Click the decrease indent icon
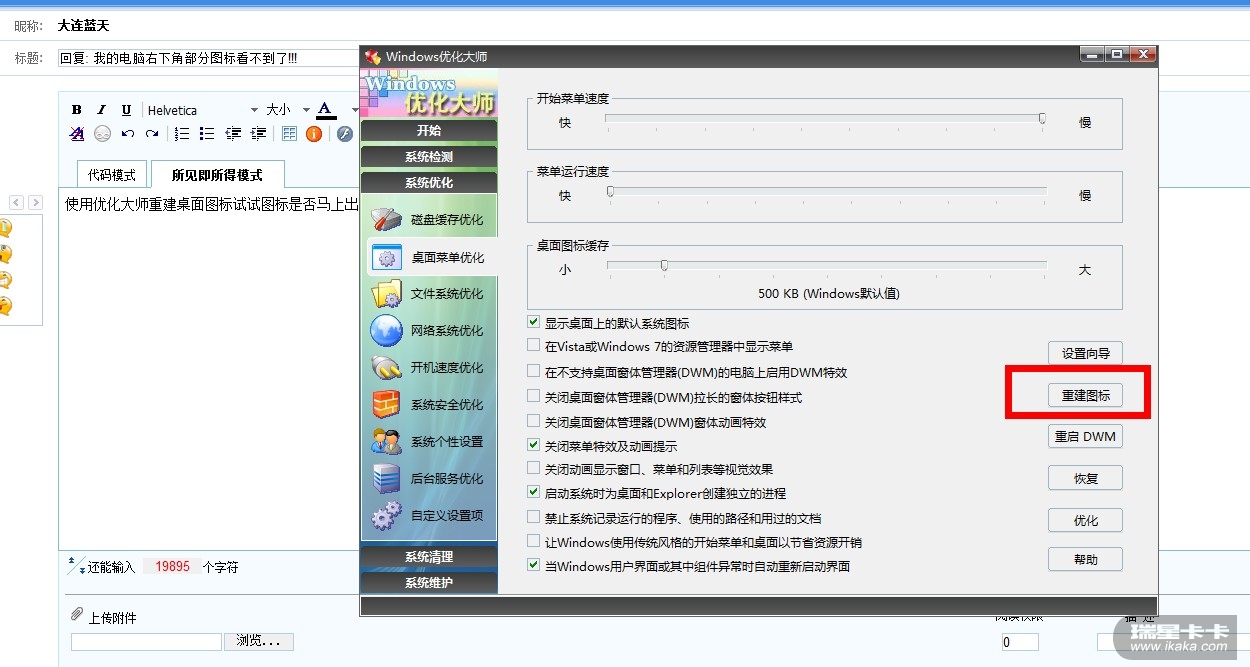 pos(233,133)
